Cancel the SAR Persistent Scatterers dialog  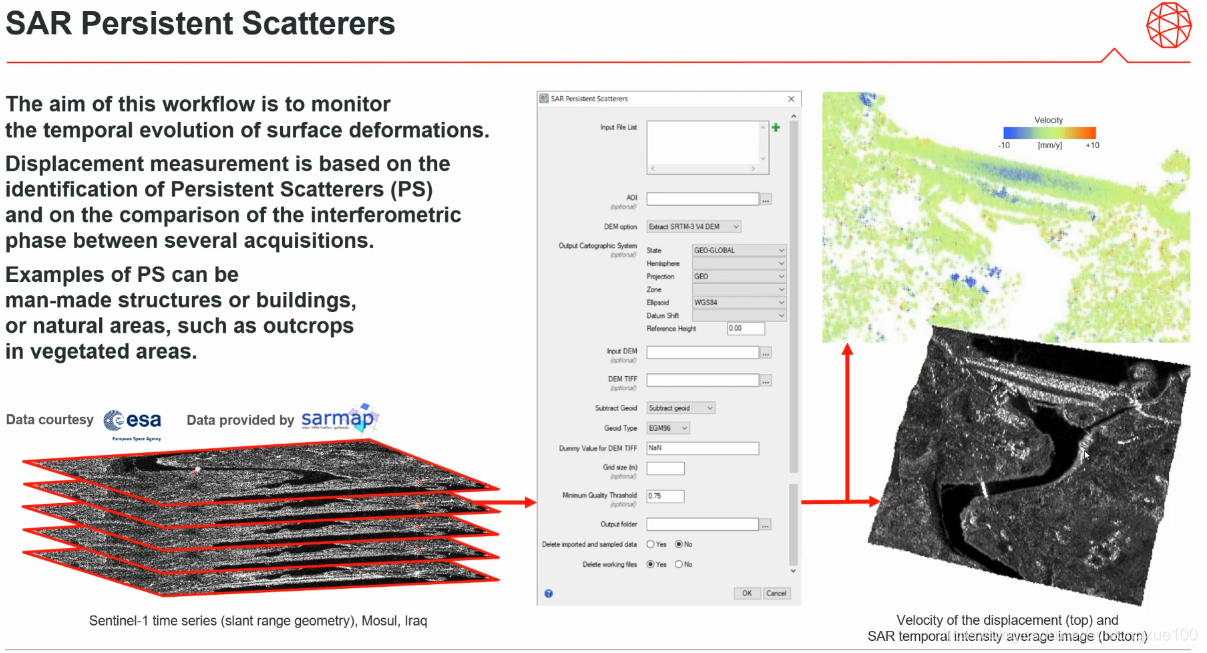(x=776, y=593)
